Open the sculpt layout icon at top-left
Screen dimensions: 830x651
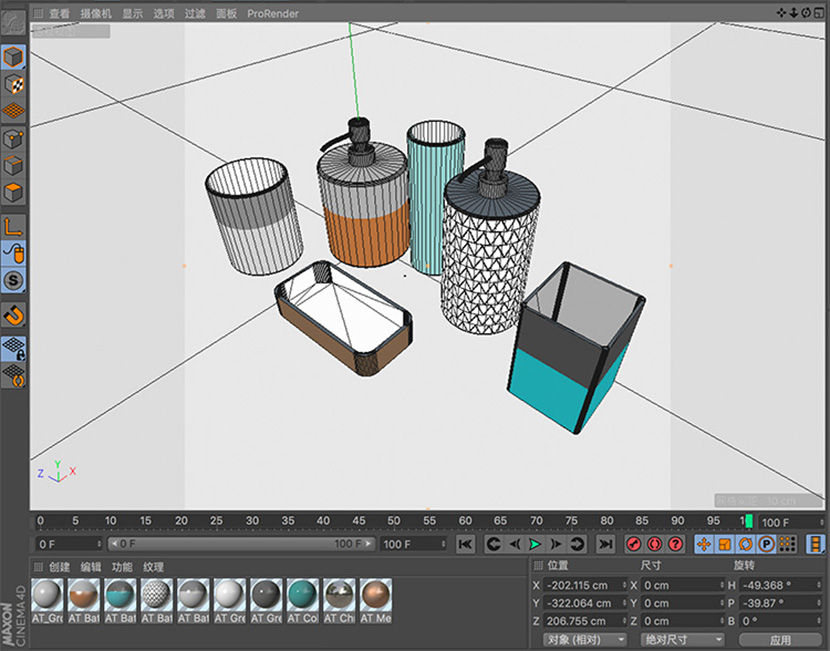[13, 23]
